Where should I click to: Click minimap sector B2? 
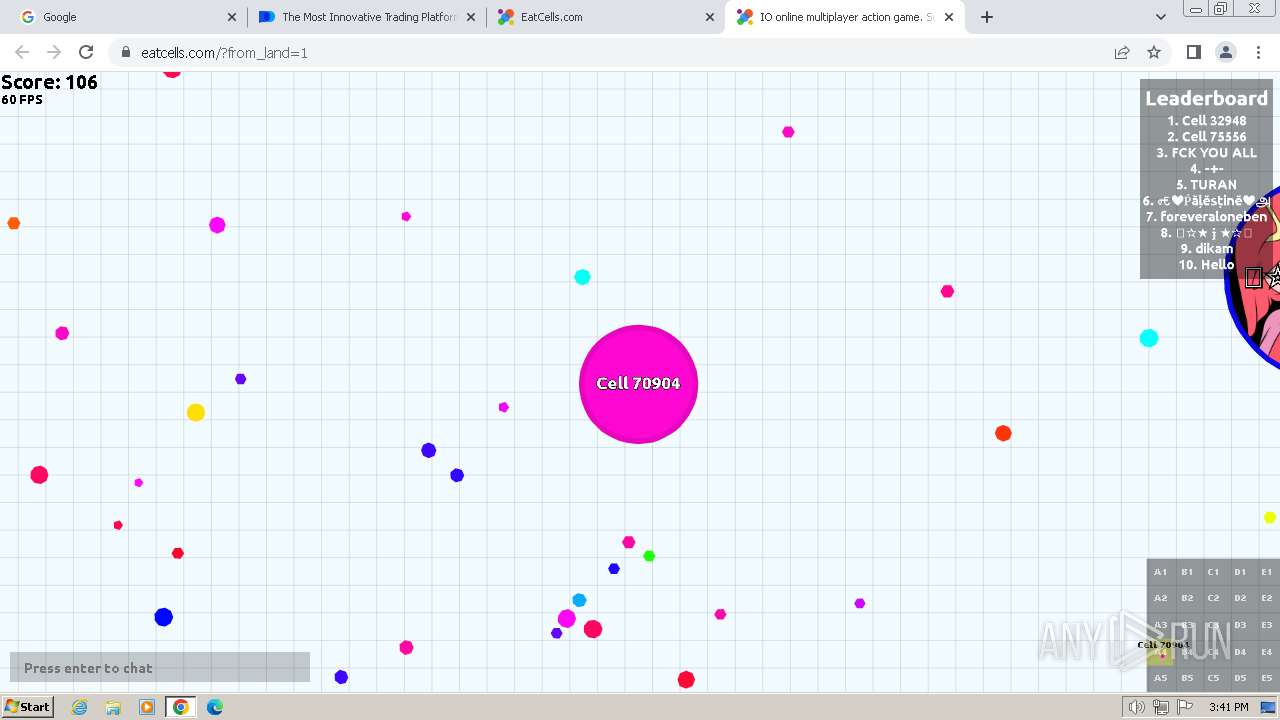pos(1187,598)
